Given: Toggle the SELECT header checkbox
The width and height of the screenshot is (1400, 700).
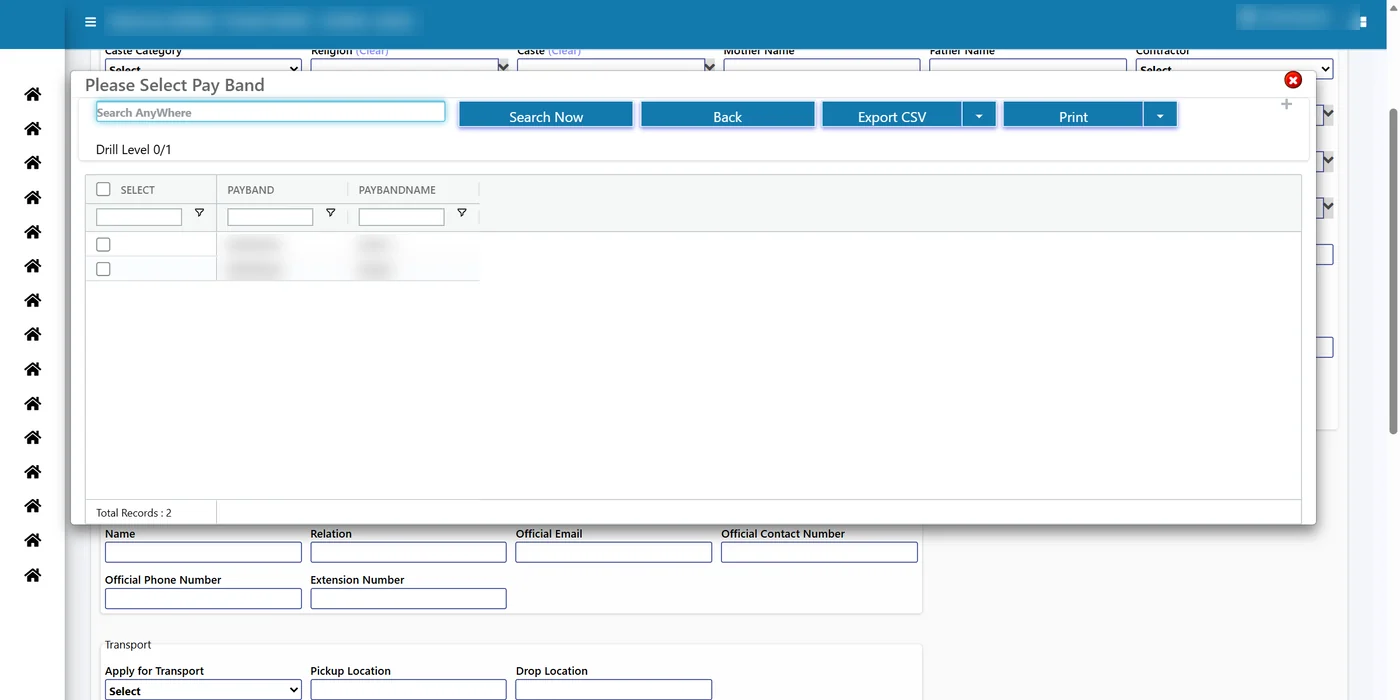Looking at the screenshot, I should point(103,189).
